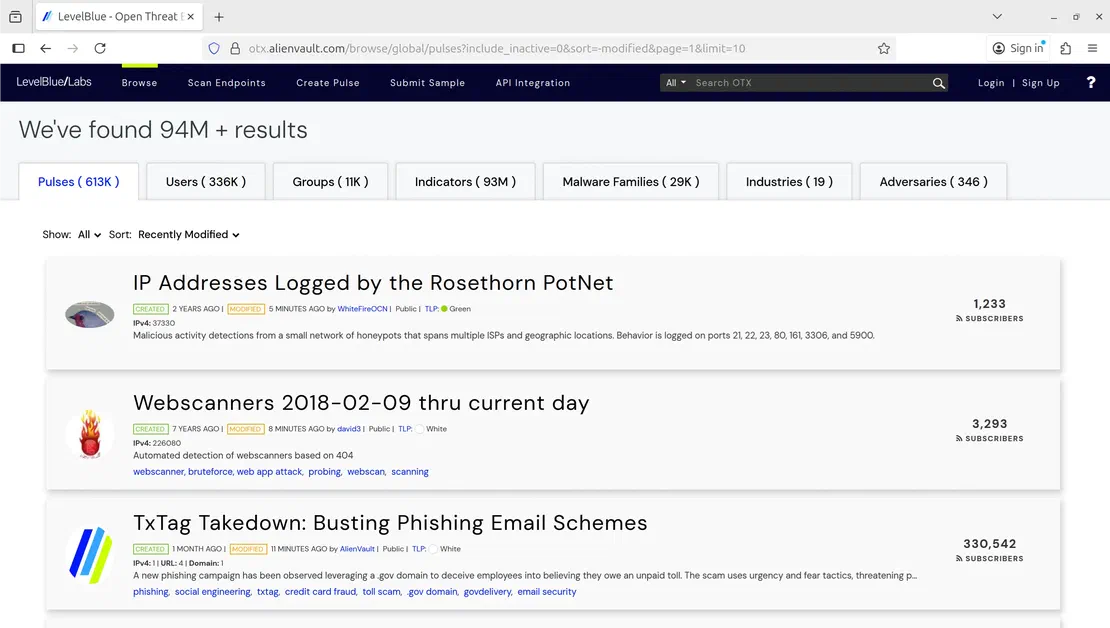Viewport: 1110px width, 628px height.
Task: Open Webscanners 2018-02-09 thru current day pulse
Action: 361,403
